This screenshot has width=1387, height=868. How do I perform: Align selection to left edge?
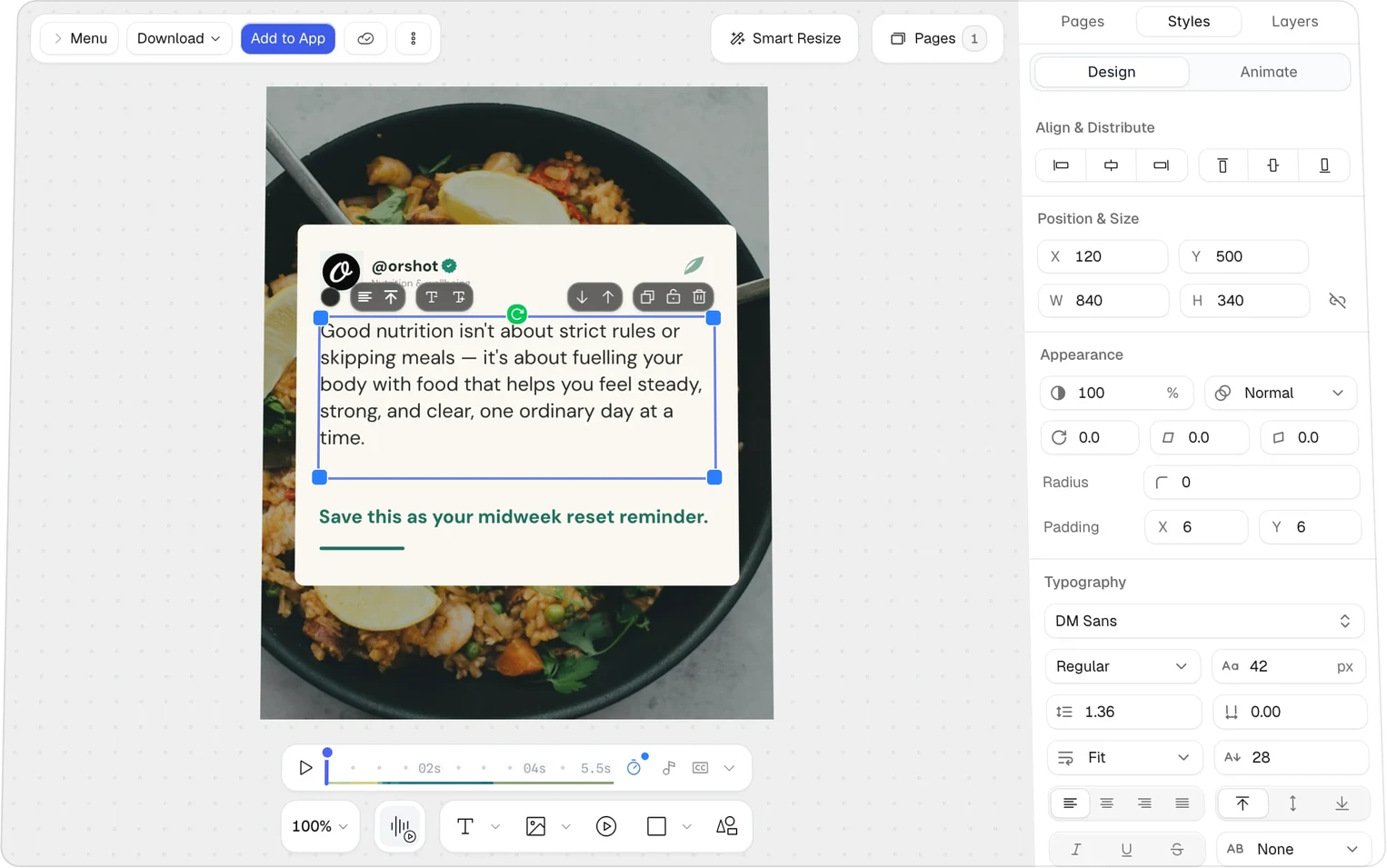point(1061,165)
